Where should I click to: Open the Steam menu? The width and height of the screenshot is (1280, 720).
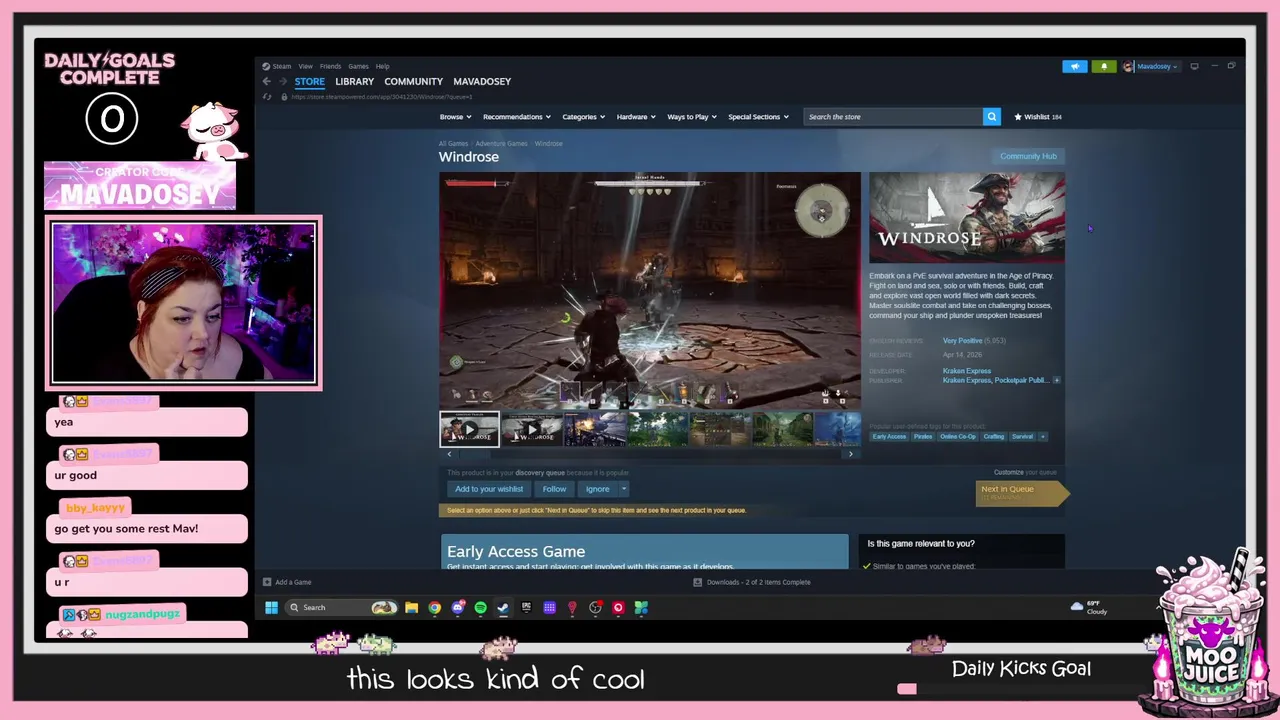(282, 66)
